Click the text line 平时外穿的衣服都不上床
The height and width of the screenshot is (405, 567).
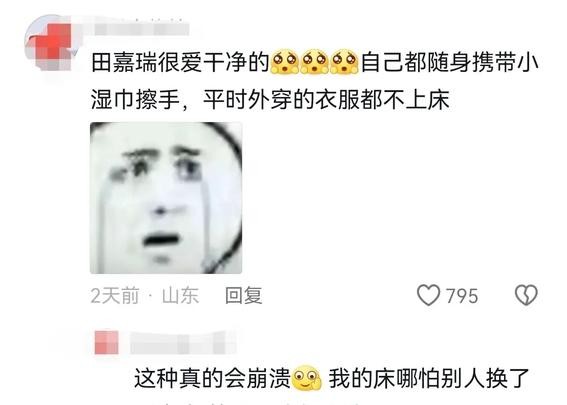(x=326, y=99)
